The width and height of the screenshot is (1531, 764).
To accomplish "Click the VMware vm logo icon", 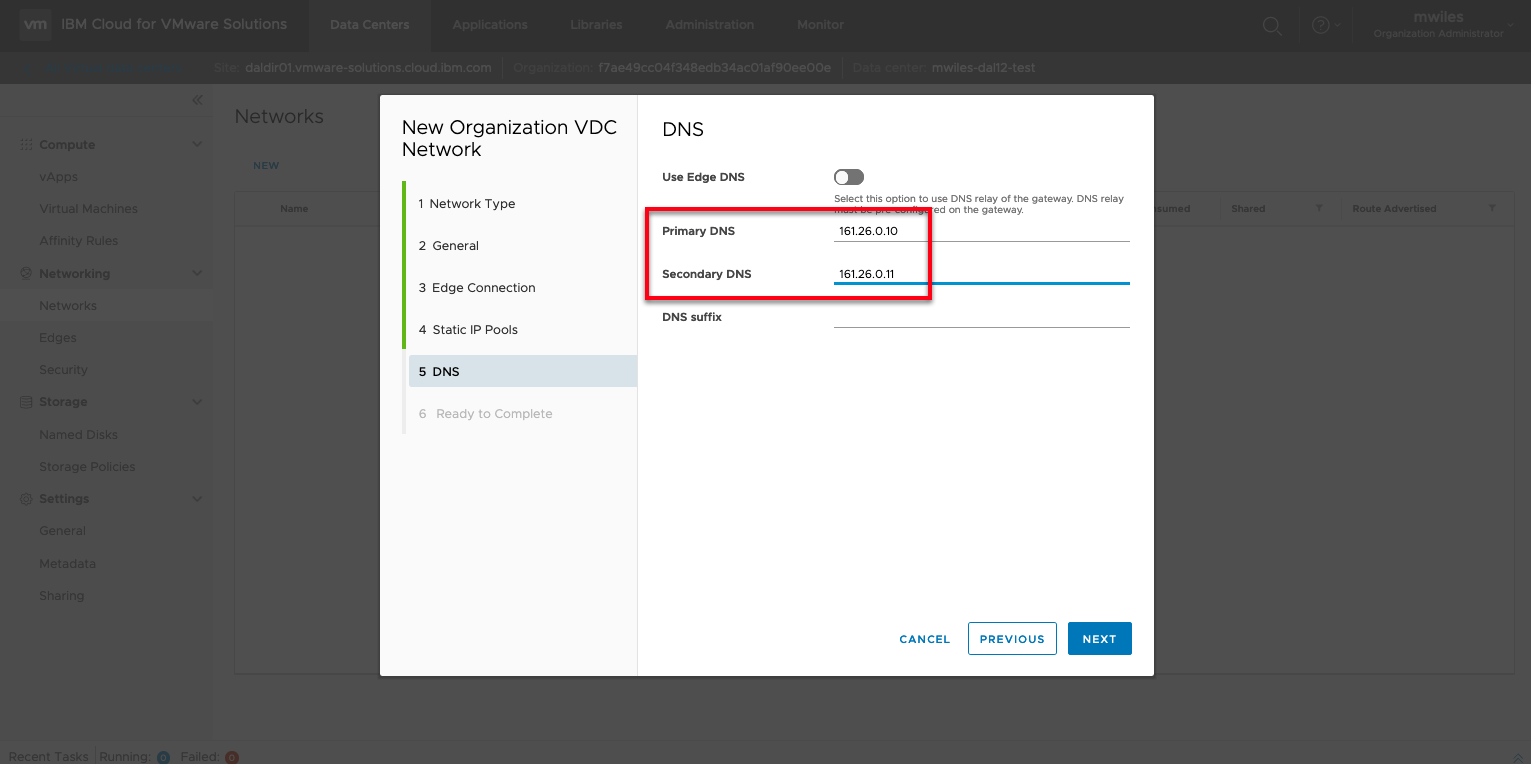I will pos(35,25).
